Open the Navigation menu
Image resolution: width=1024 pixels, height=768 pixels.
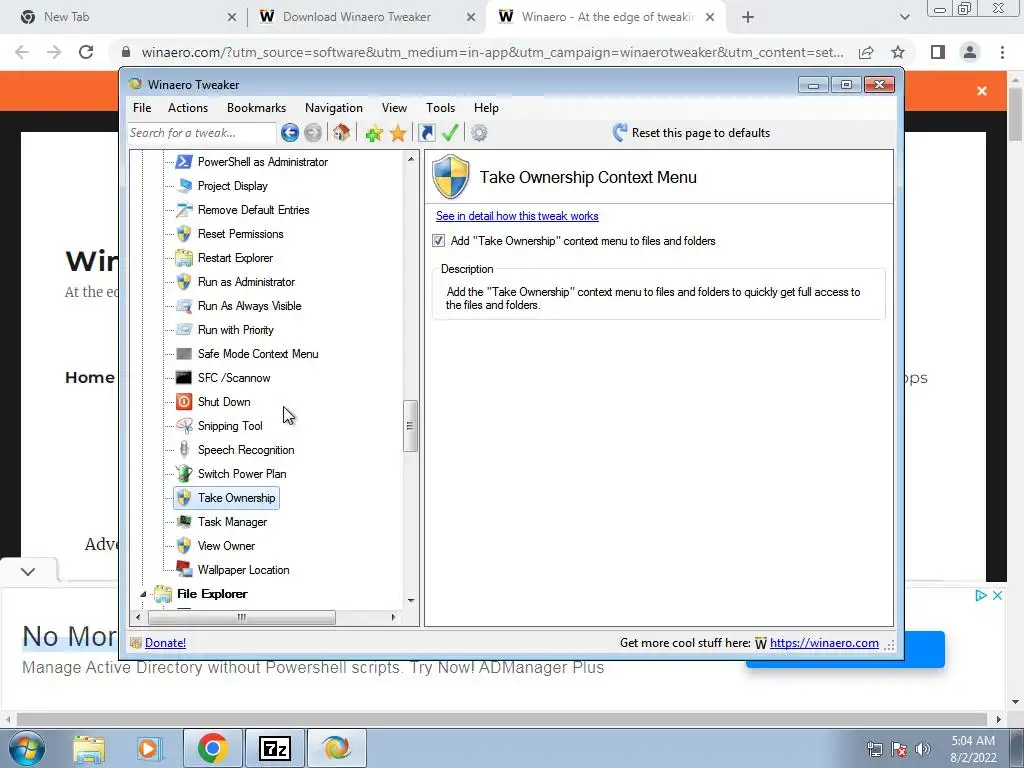click(334, 108)
